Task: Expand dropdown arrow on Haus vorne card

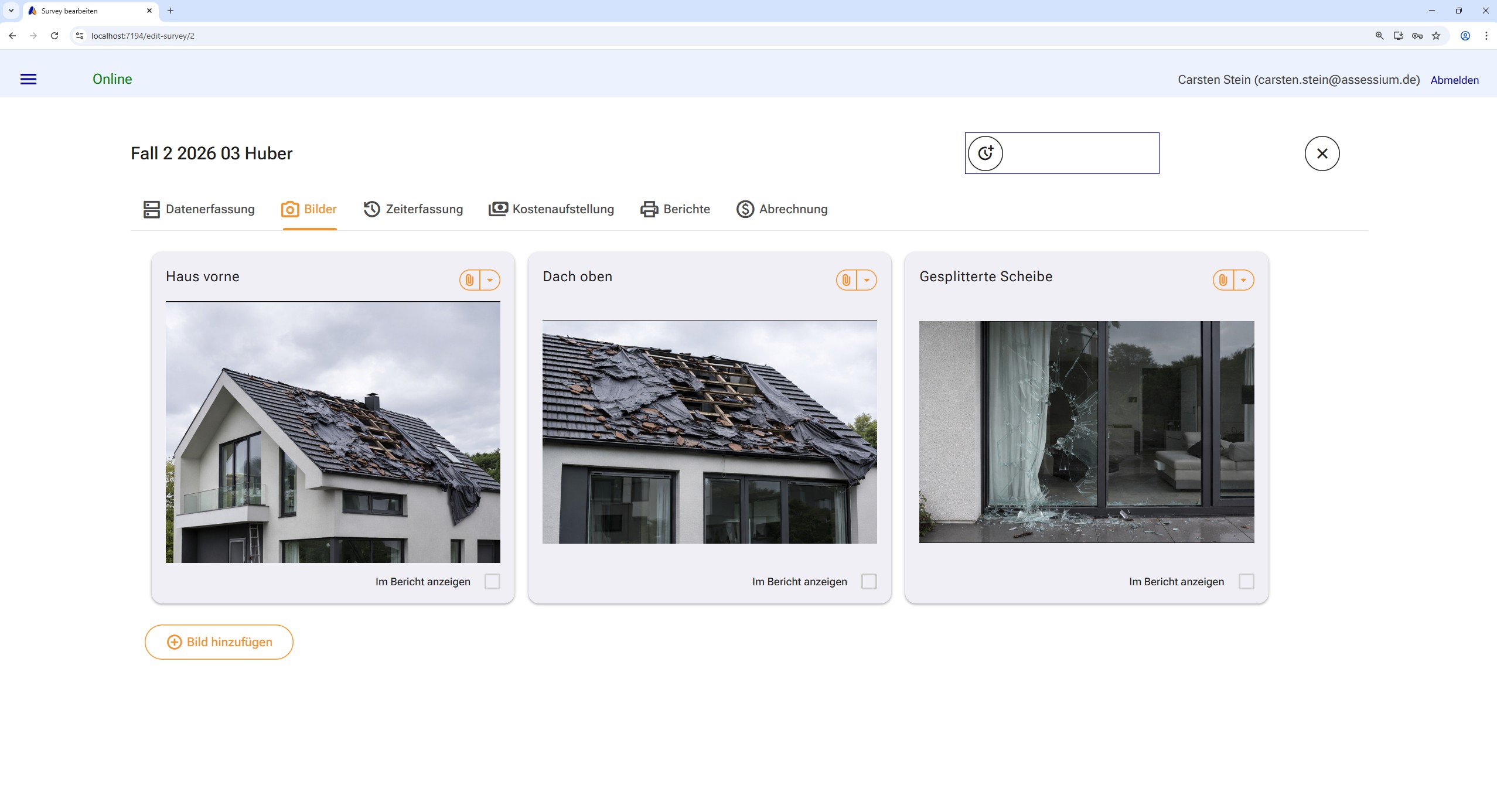Action: 490,280
